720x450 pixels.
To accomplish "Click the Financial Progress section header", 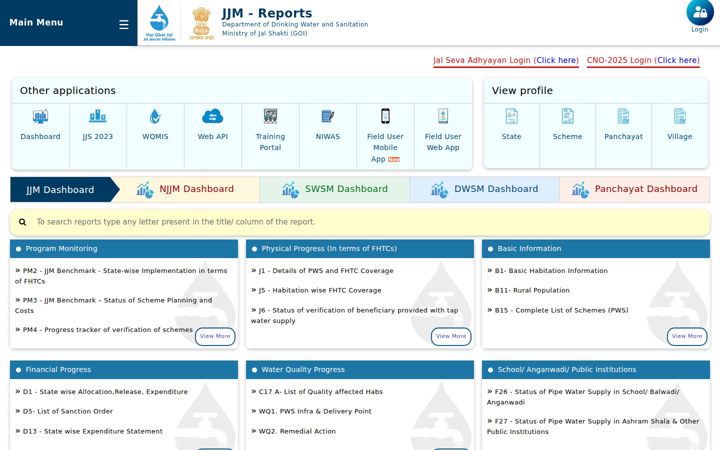I will click(x=124, y=370).
